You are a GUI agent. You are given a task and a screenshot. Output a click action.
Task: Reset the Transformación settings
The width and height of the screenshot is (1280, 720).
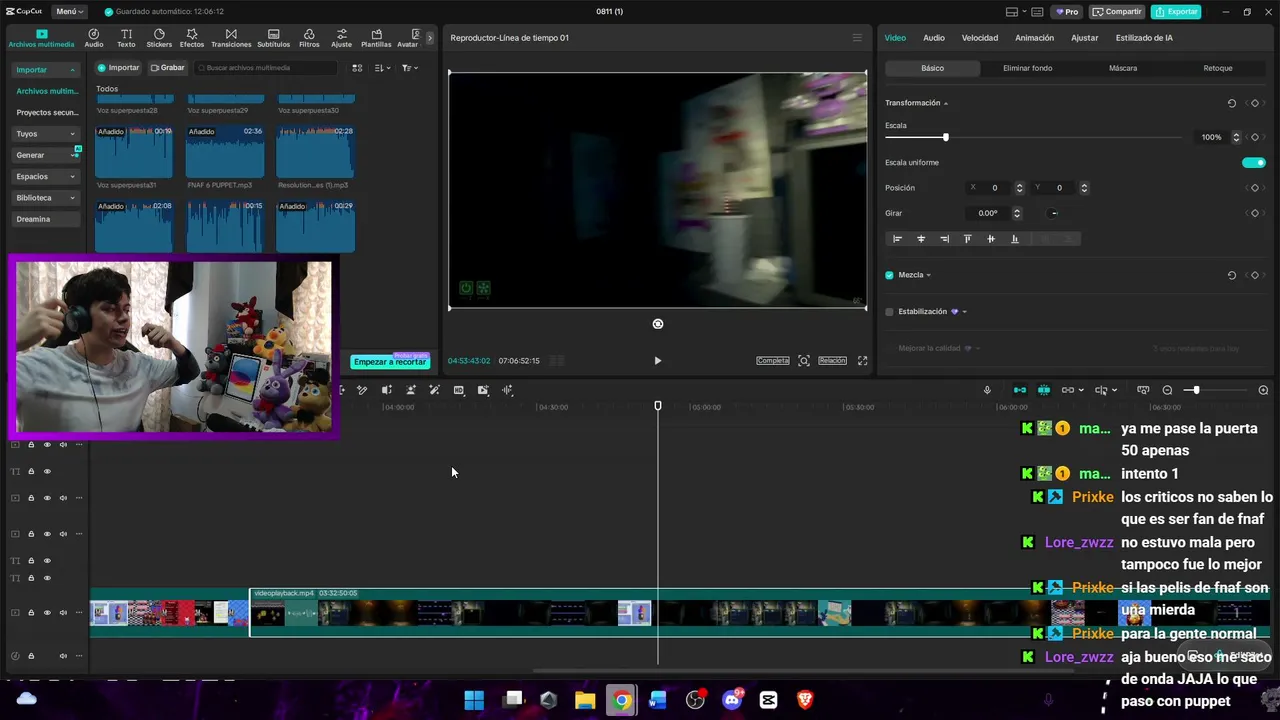(x=1232, y=103)
